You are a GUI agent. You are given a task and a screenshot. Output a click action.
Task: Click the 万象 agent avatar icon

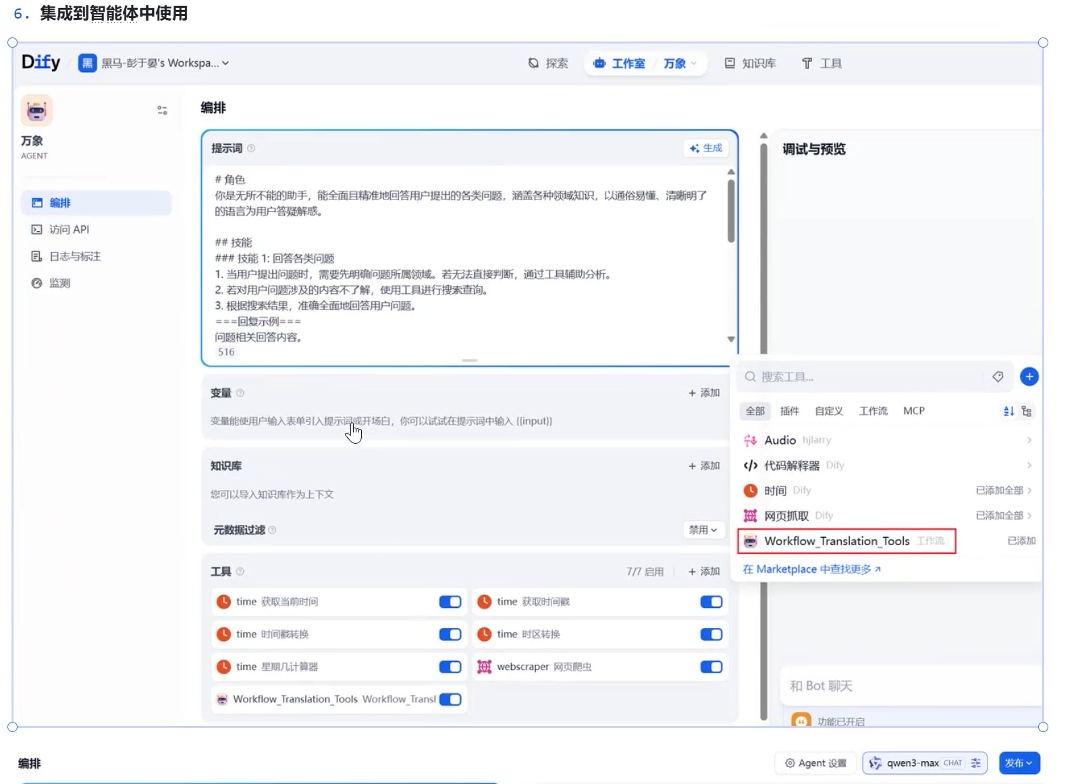(x=37, y=110)
